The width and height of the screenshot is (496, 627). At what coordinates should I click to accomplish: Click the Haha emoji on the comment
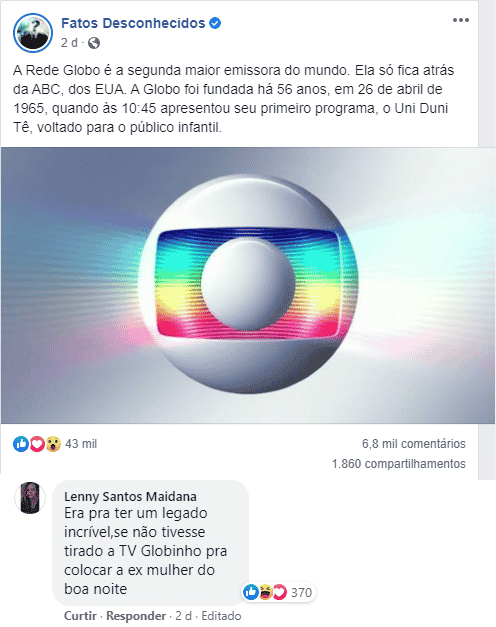pyautogui.click(x=265, y=592)
